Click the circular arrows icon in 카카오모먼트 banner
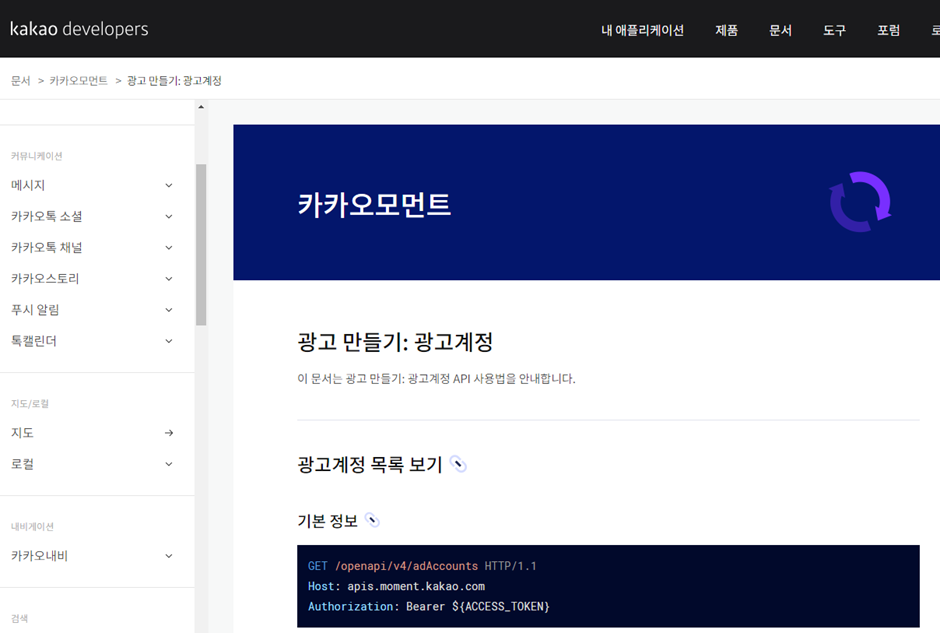This screenshot has height=633, width=940. click(x=860, y=202)
